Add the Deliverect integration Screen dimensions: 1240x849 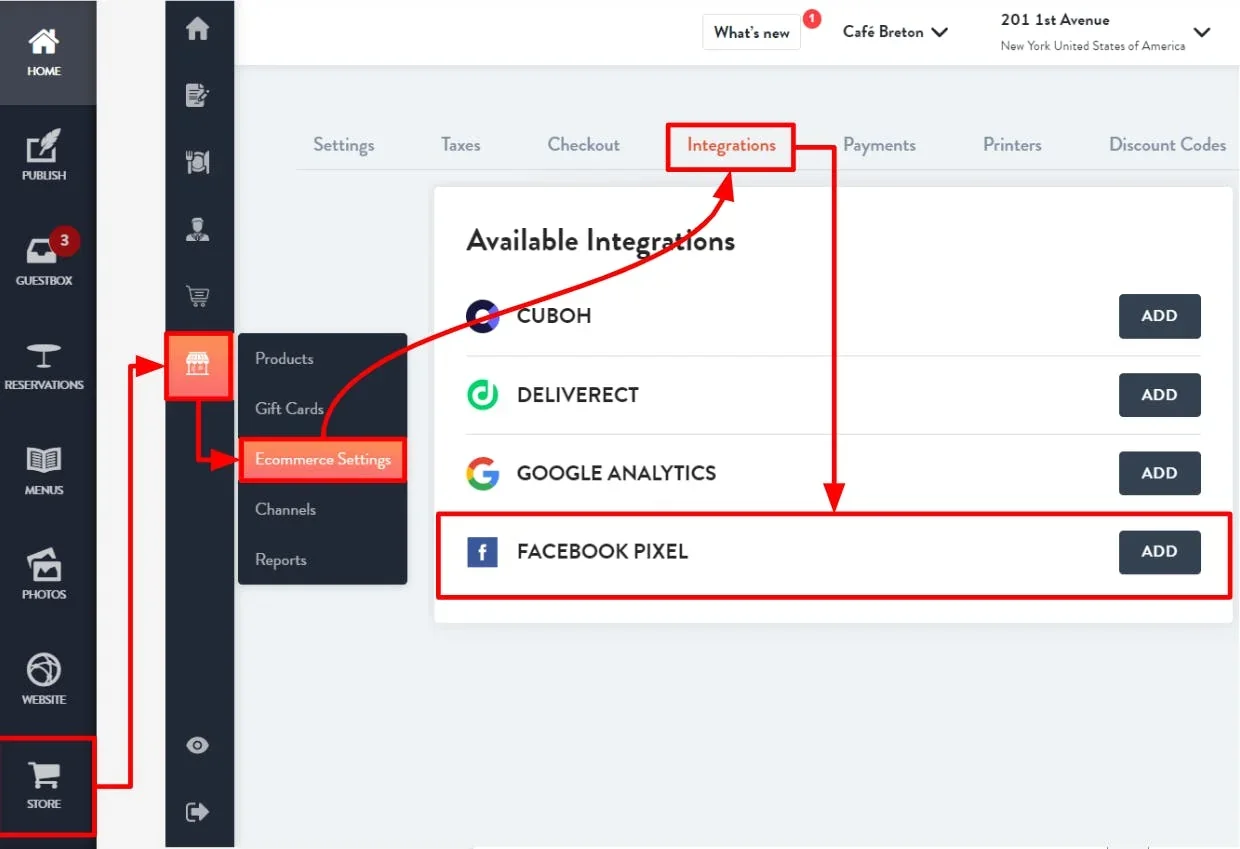[x=1160, y=395]
